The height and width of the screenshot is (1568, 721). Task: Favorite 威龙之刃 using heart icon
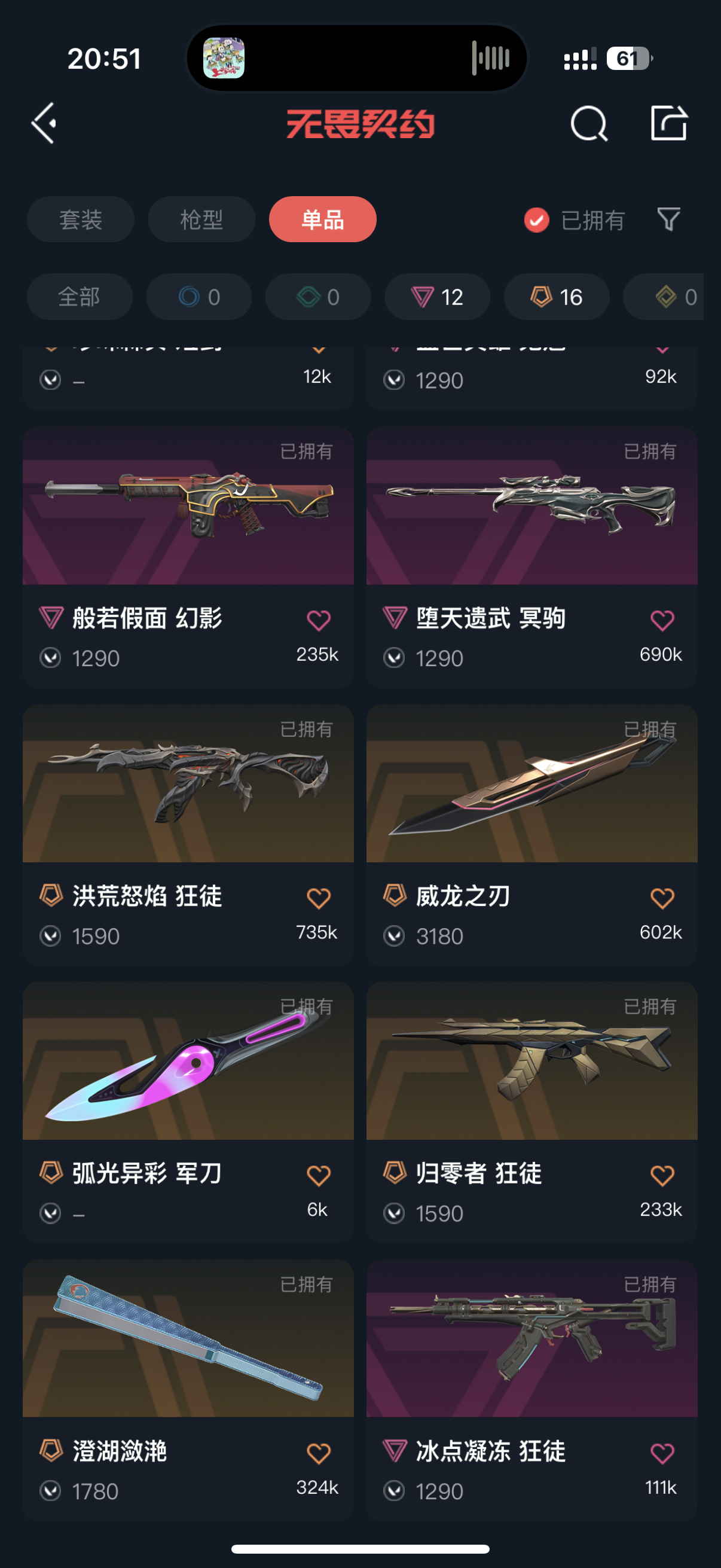662,897
